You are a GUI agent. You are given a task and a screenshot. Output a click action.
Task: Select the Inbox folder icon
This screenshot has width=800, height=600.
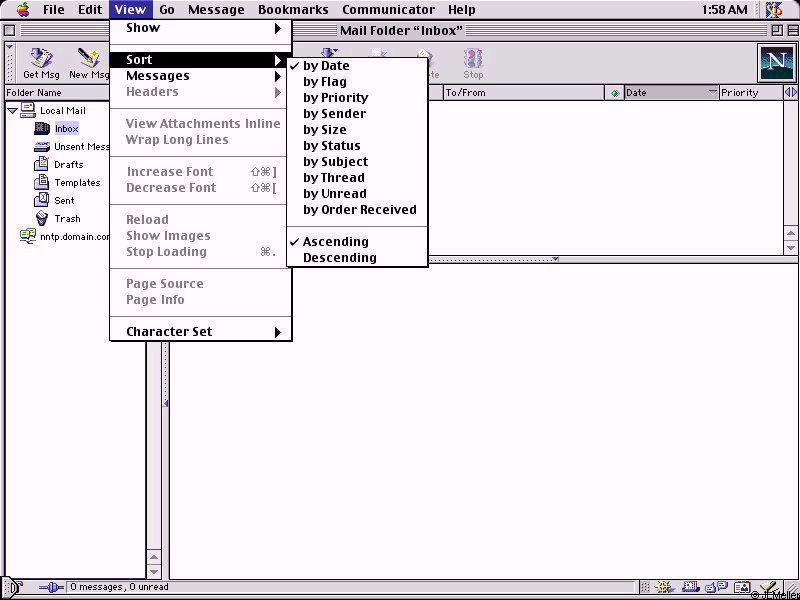tap(42, 129)
